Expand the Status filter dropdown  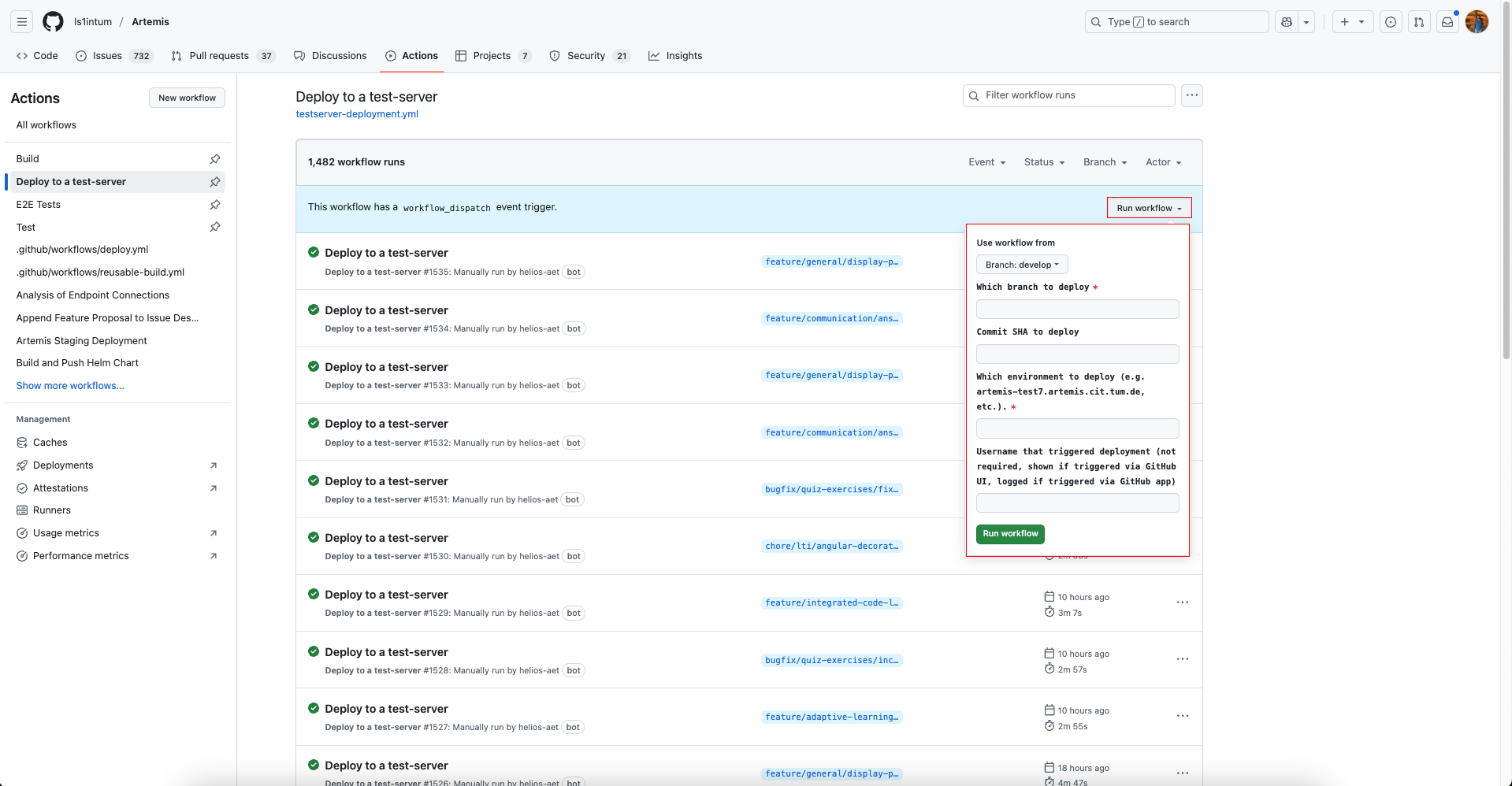[1045, 162]
